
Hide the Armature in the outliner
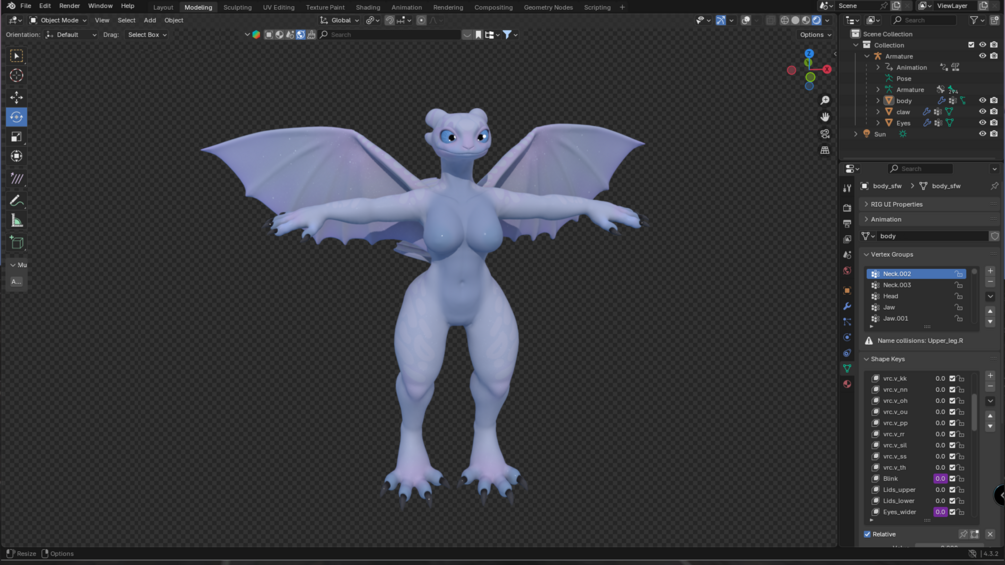983,56
